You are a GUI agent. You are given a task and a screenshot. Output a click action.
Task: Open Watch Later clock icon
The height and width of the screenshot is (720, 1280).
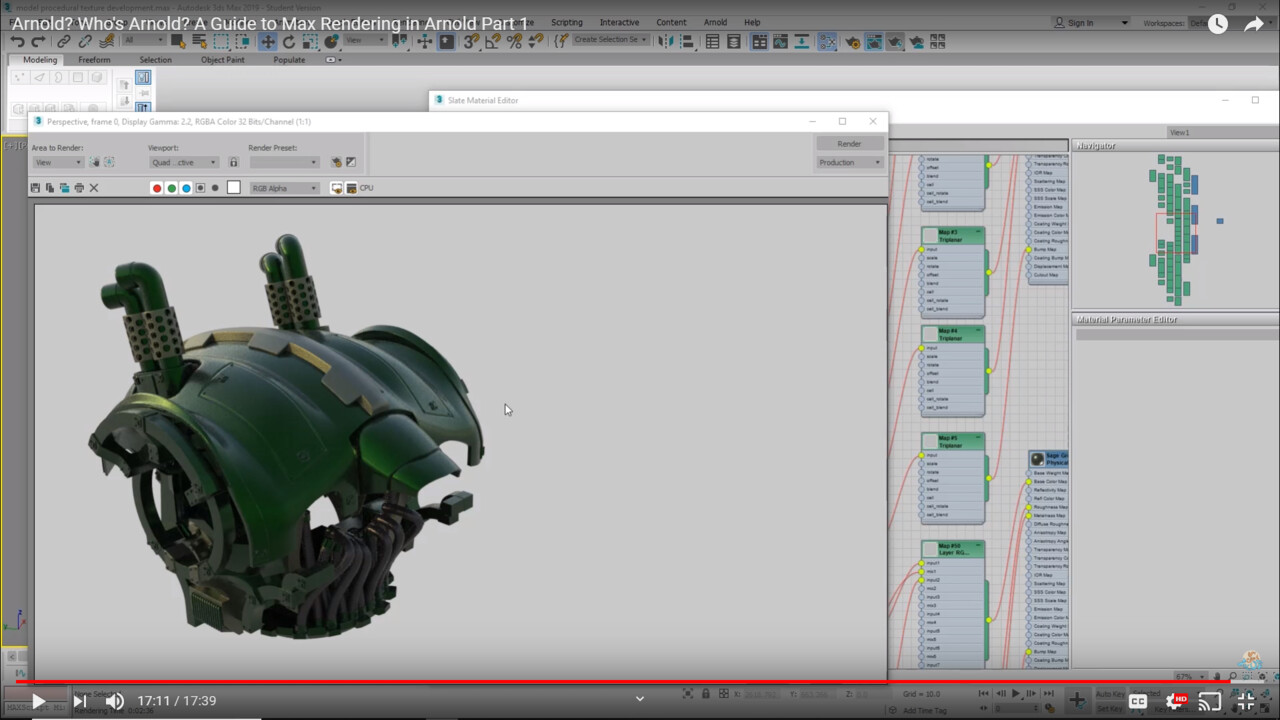pyautogui.click(x=1217, y=24)
